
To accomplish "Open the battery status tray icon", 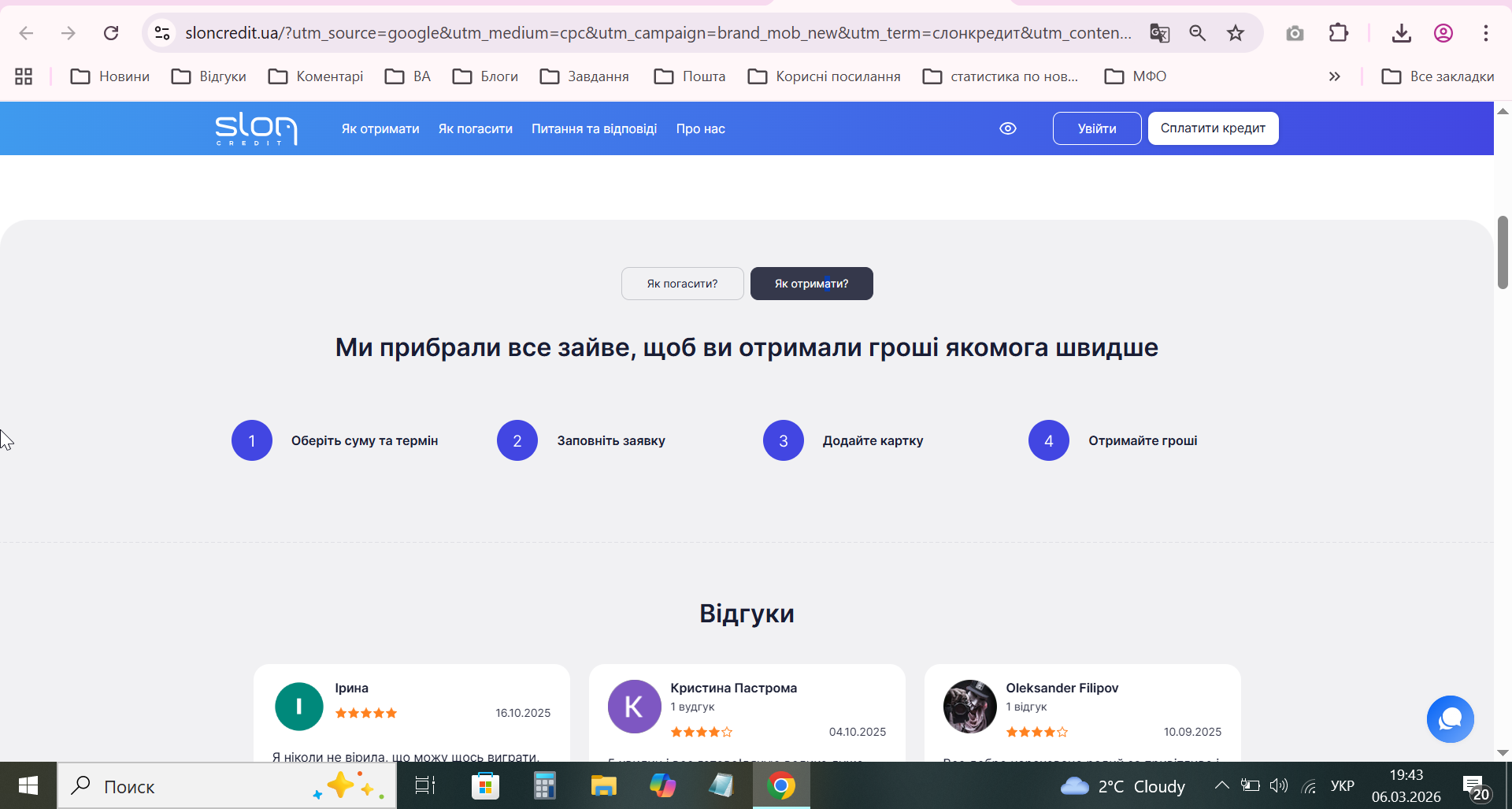I will (x=1250, y=785).
